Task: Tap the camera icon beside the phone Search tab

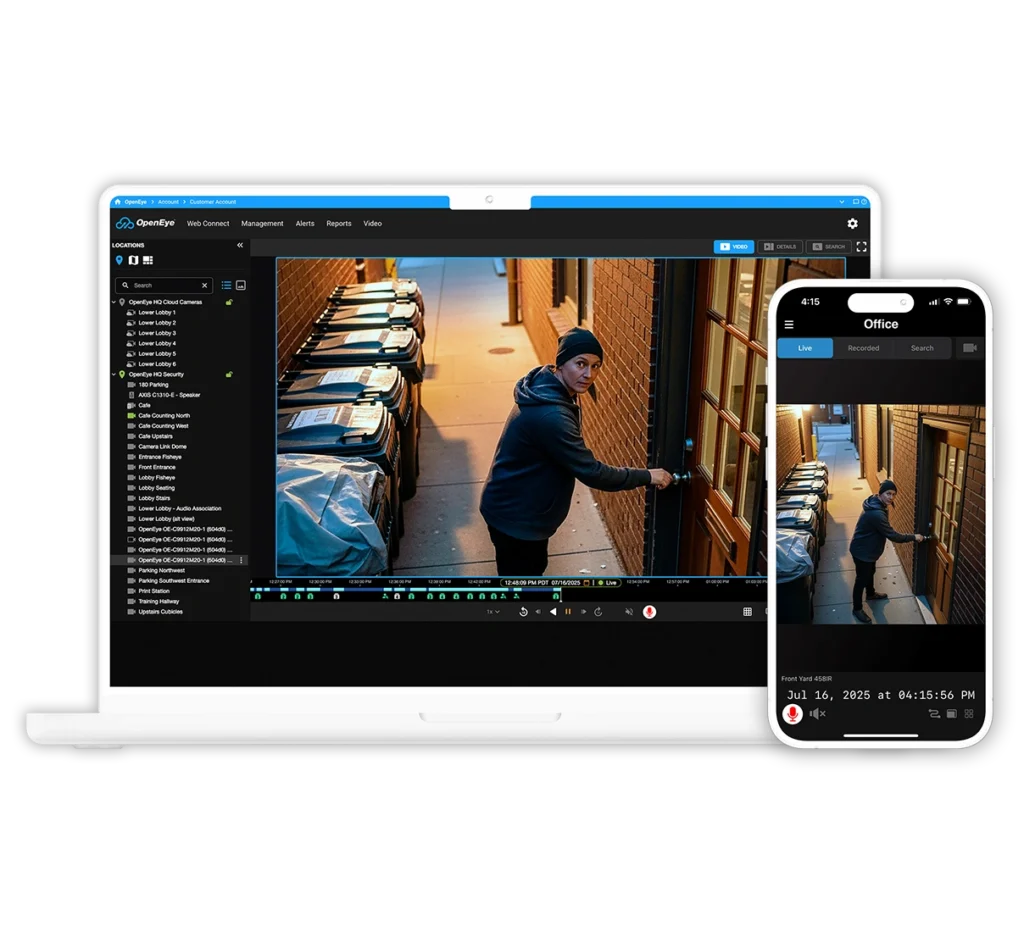Action: [968, 348]
